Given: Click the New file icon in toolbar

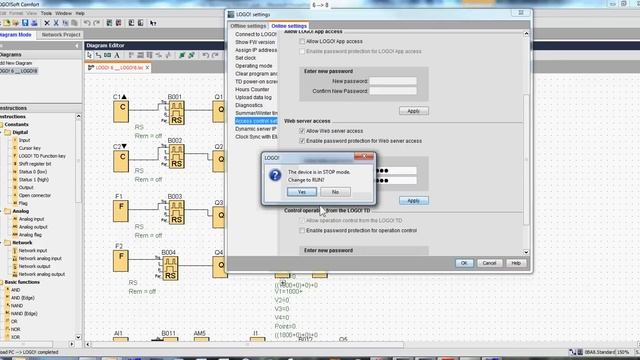Looking at the screenshot, I should (x=7, y=23).
